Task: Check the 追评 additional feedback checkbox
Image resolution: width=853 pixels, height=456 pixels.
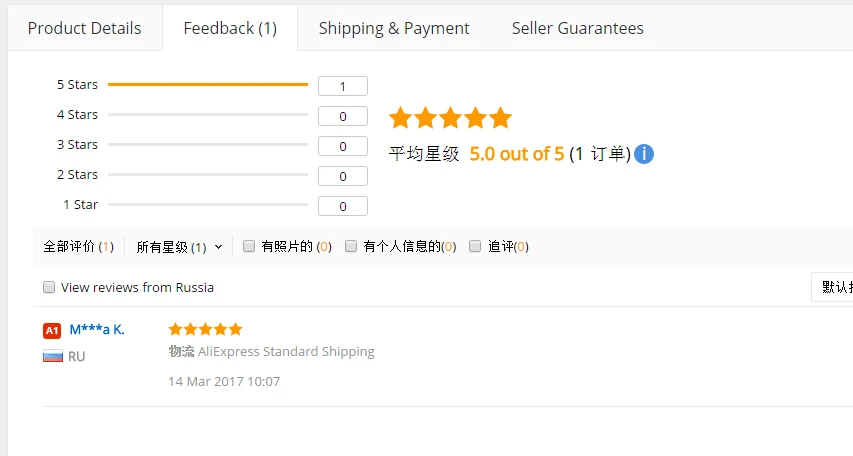Action: coord(475,246)
